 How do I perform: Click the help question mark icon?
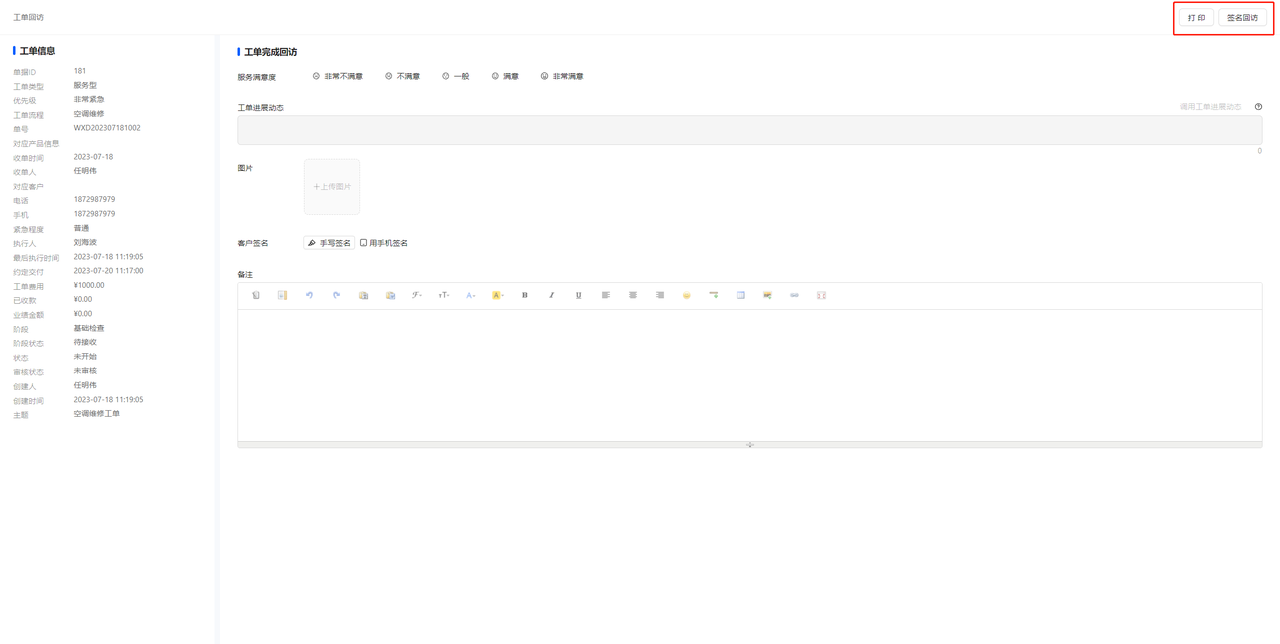click(x=1258, y=107)
